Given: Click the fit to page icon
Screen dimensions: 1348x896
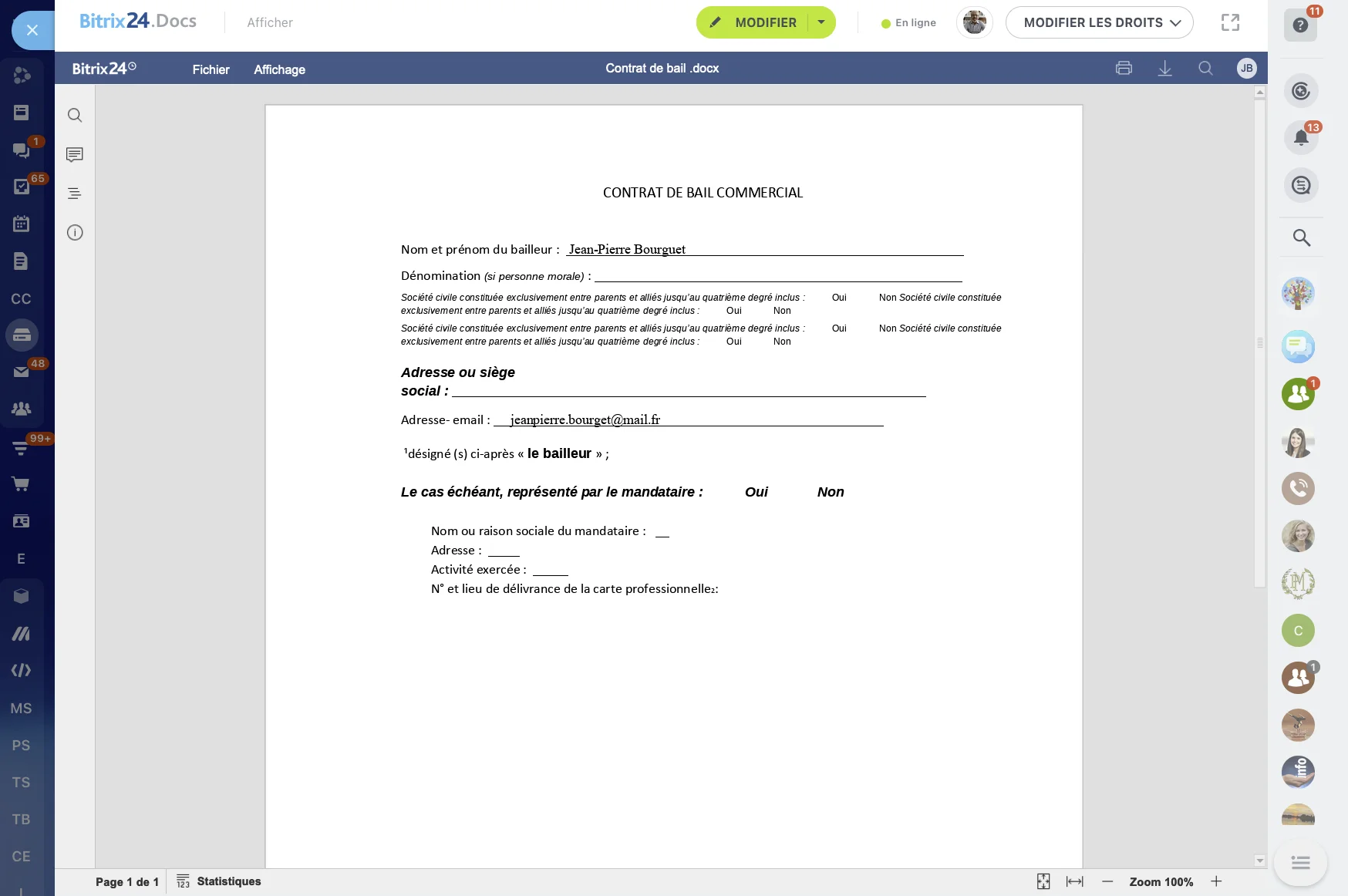Looking at the screenshot, I should [1043, 881].
